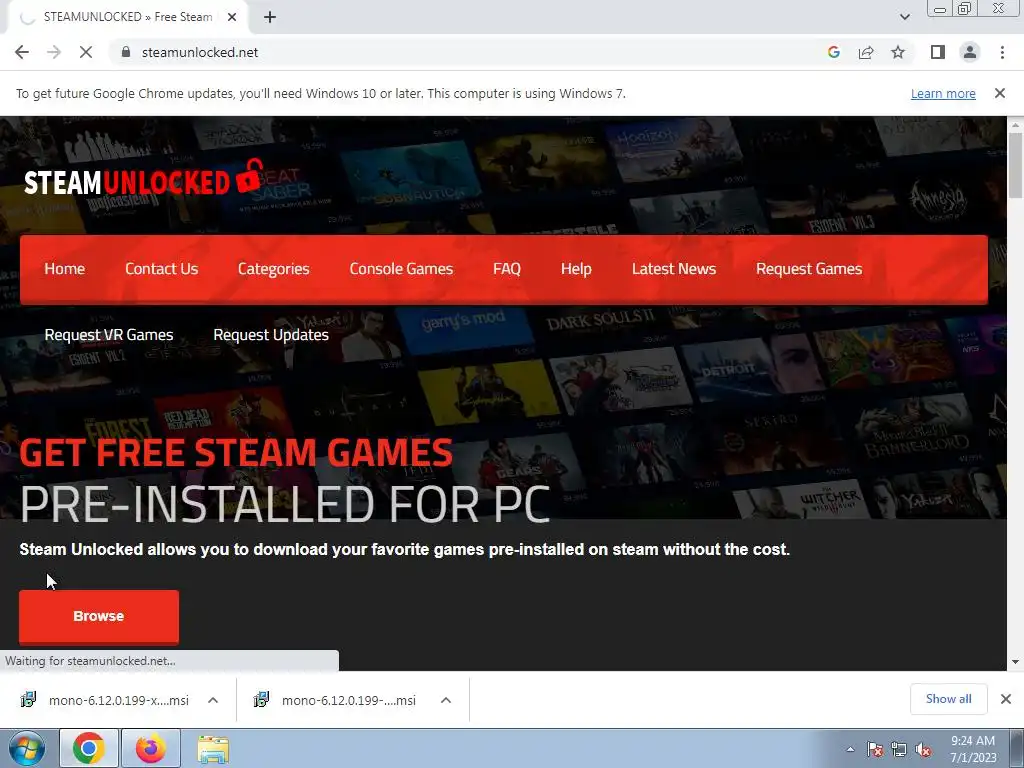Expand the tab search chevron

point(904,17)
